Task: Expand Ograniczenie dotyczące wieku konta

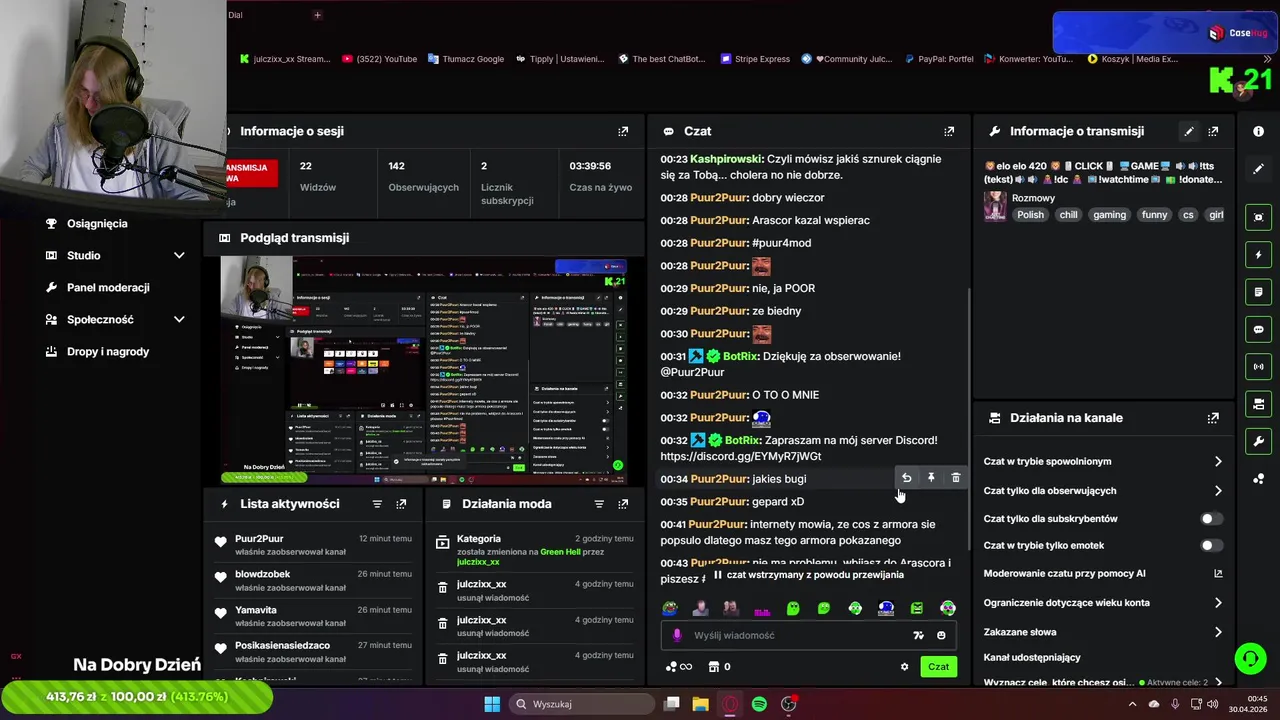Action: (1218, 603)
